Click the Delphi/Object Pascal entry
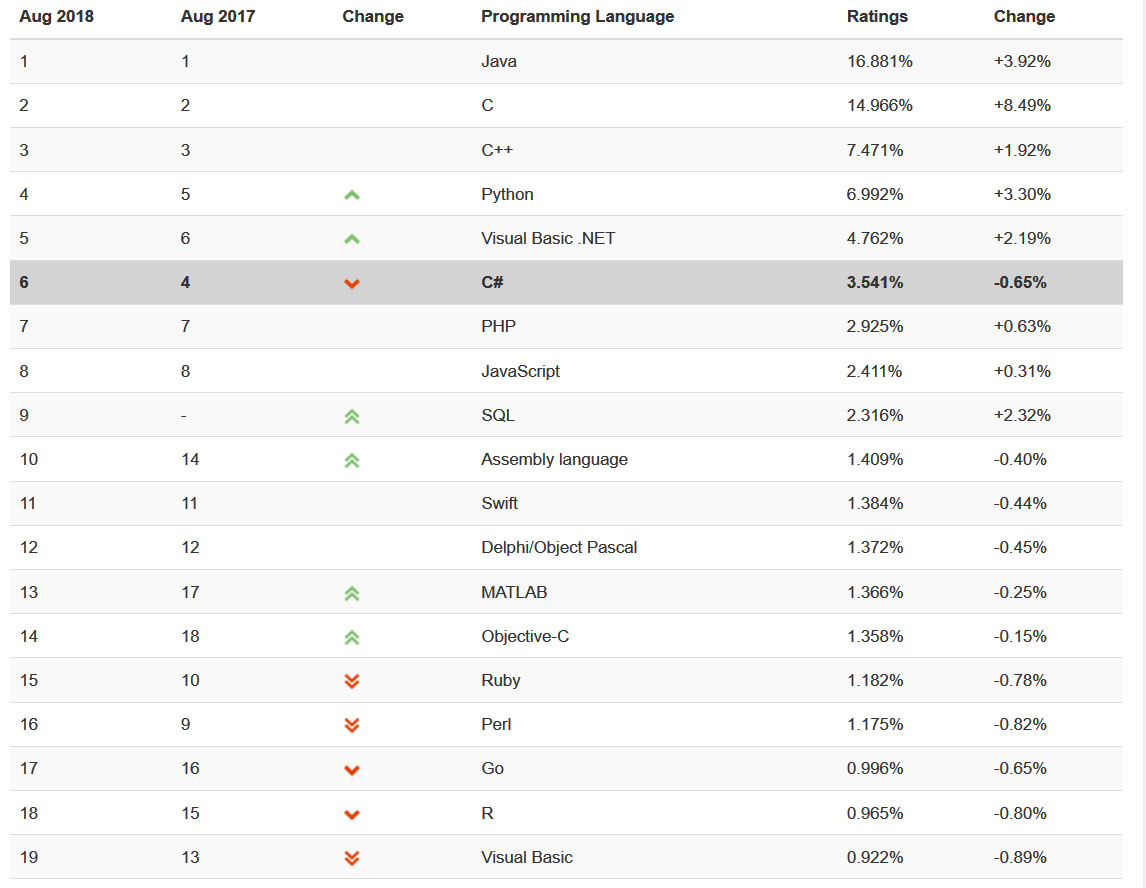Viewport: 1146px width, 888px height. (x=559, y=547)
